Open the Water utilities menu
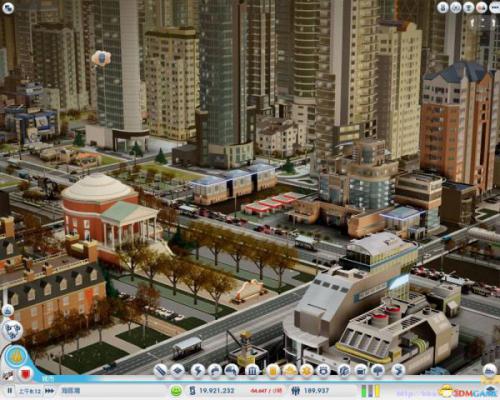The image size is (500, 400). pos(215,370)
